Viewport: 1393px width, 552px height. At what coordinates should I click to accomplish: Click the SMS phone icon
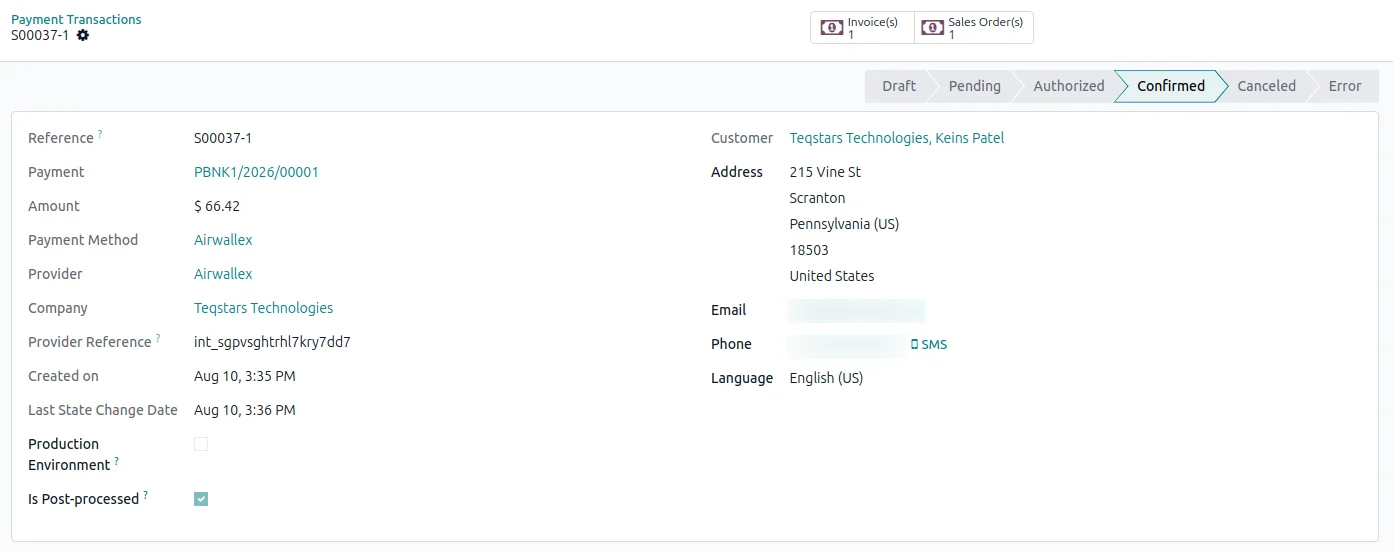915,345
